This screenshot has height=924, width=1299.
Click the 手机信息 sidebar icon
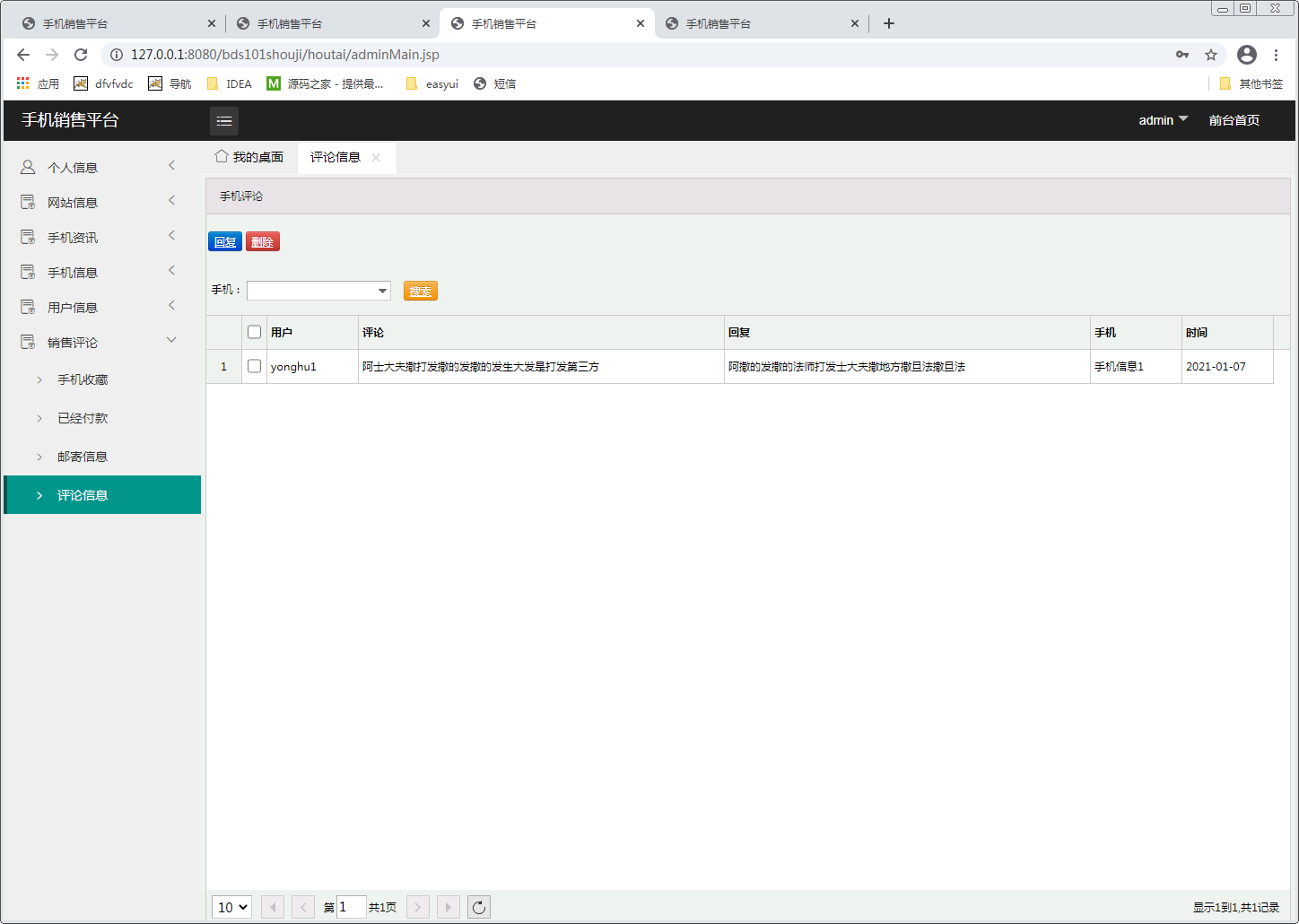click(x=28, y=272)
